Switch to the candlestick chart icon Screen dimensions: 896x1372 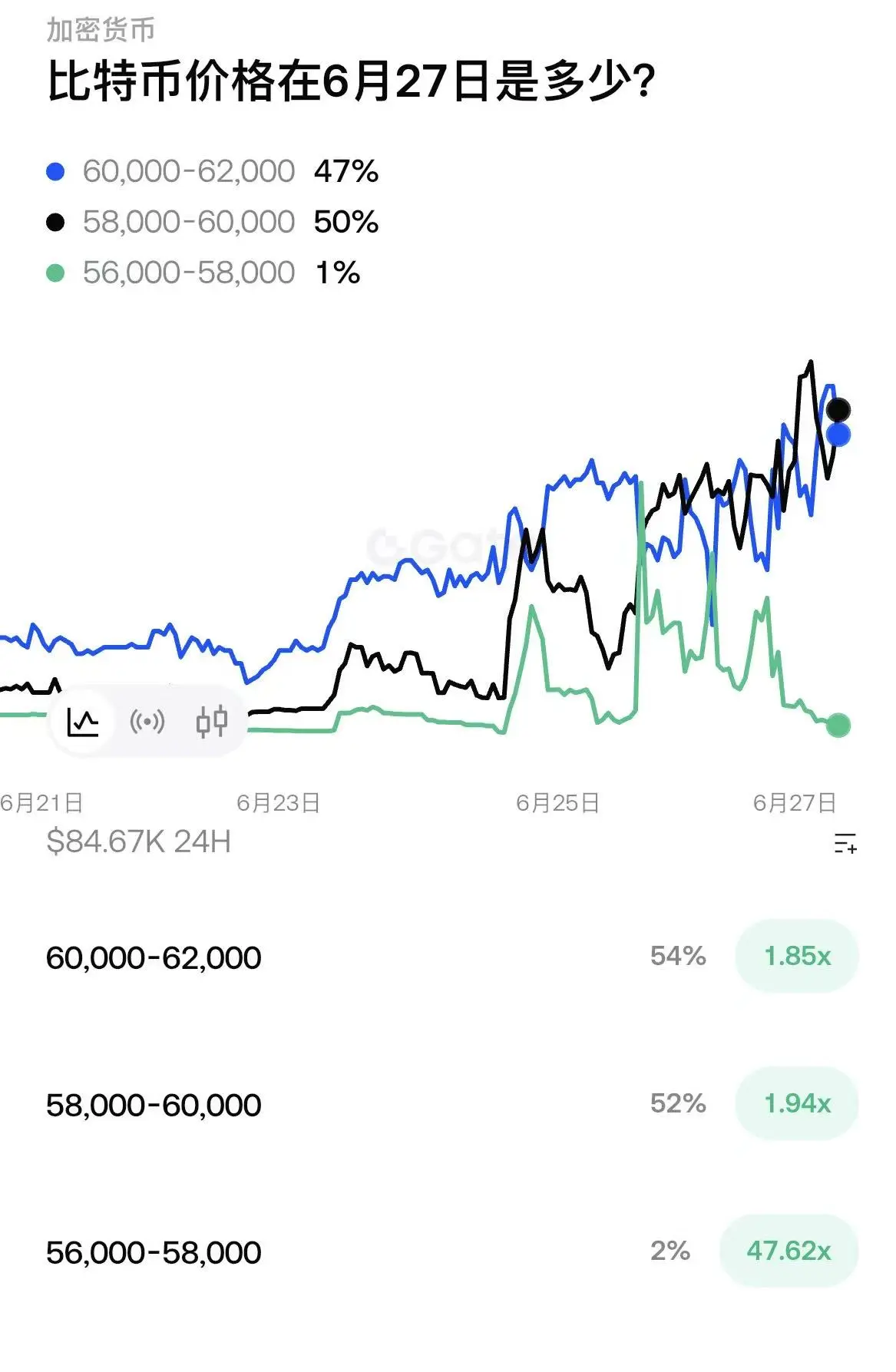pos(212,722)
